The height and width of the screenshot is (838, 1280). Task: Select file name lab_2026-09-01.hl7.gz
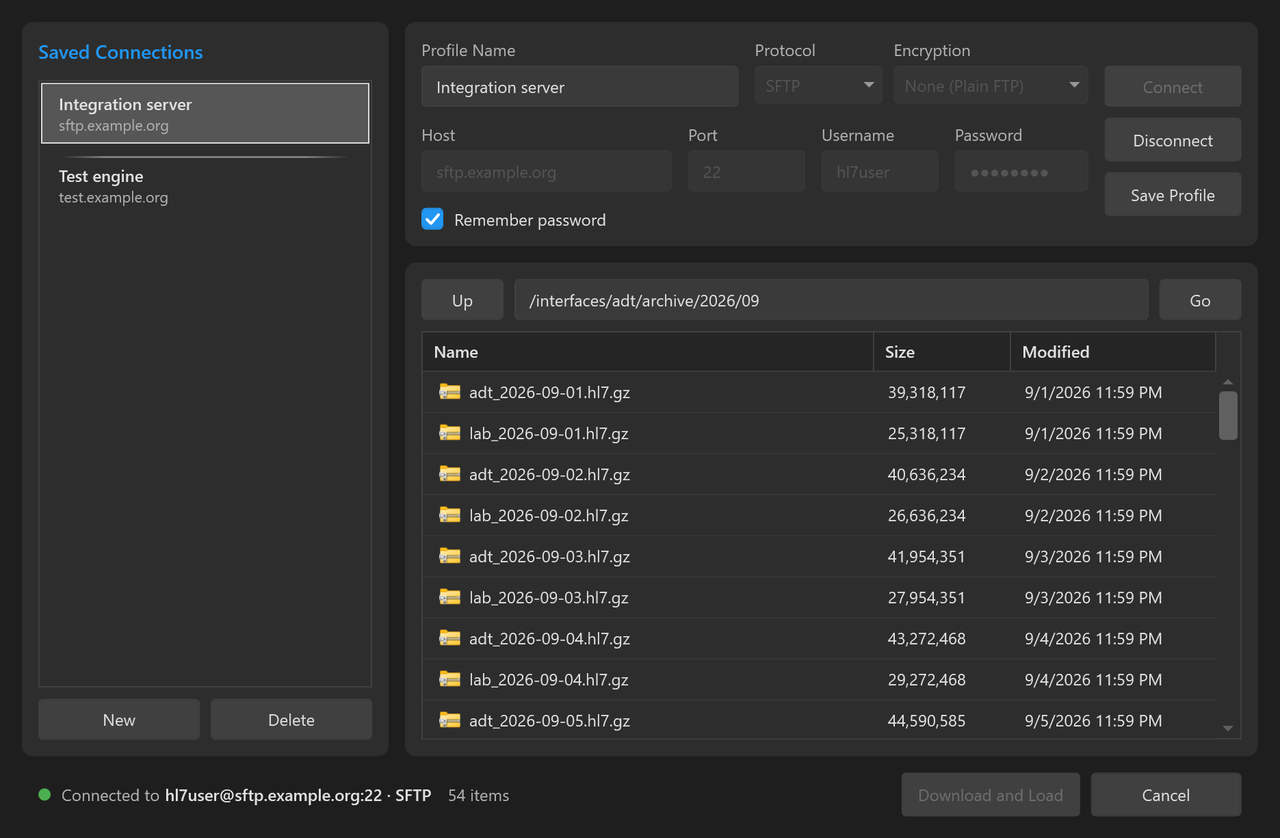[x=549, y=434]
